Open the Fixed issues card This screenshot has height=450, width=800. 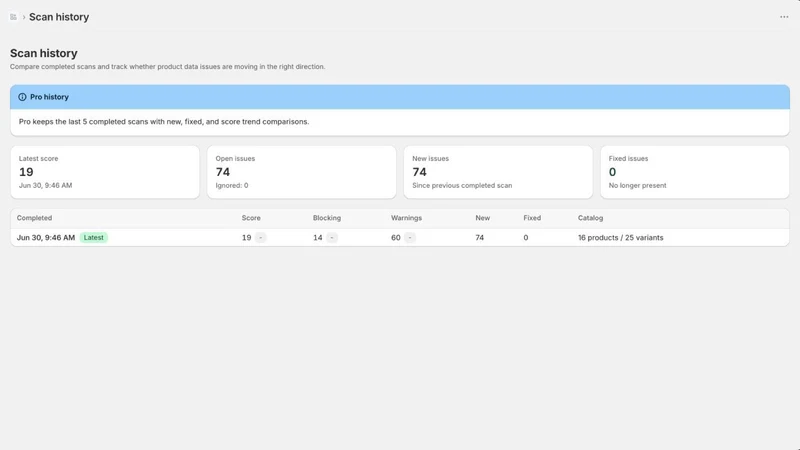pos(694,172)
